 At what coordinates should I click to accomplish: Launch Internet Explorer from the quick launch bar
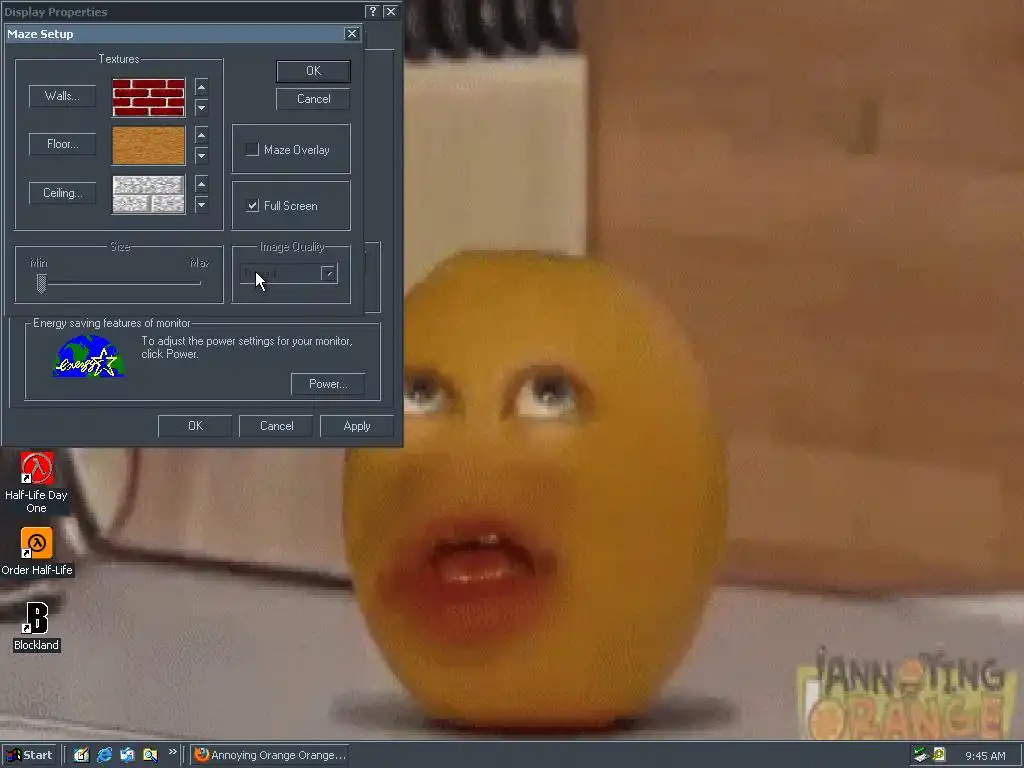104,755
